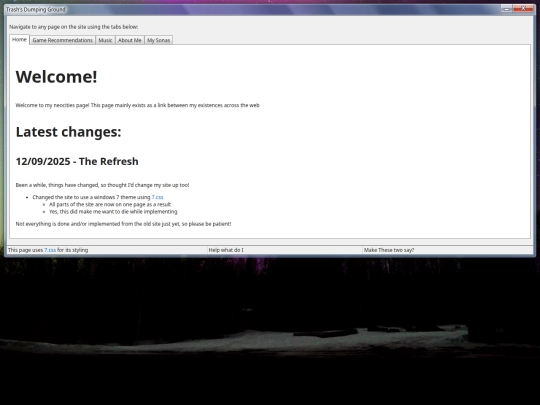Screen dimensions: 540x405
Task: Click the 'Help what do I' status bar field
Action: point(284,250)
